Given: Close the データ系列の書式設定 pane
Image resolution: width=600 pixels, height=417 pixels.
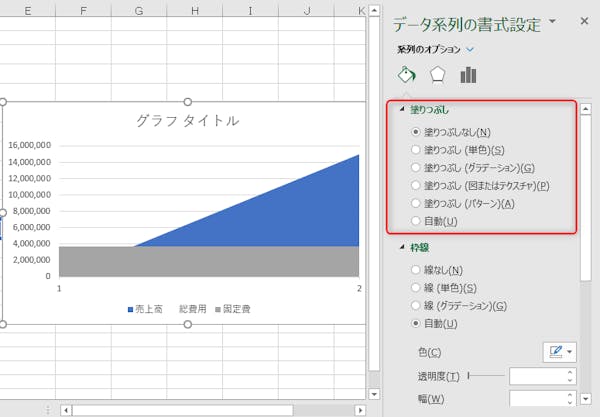Looking at the screenshot, I should (584, 21).
